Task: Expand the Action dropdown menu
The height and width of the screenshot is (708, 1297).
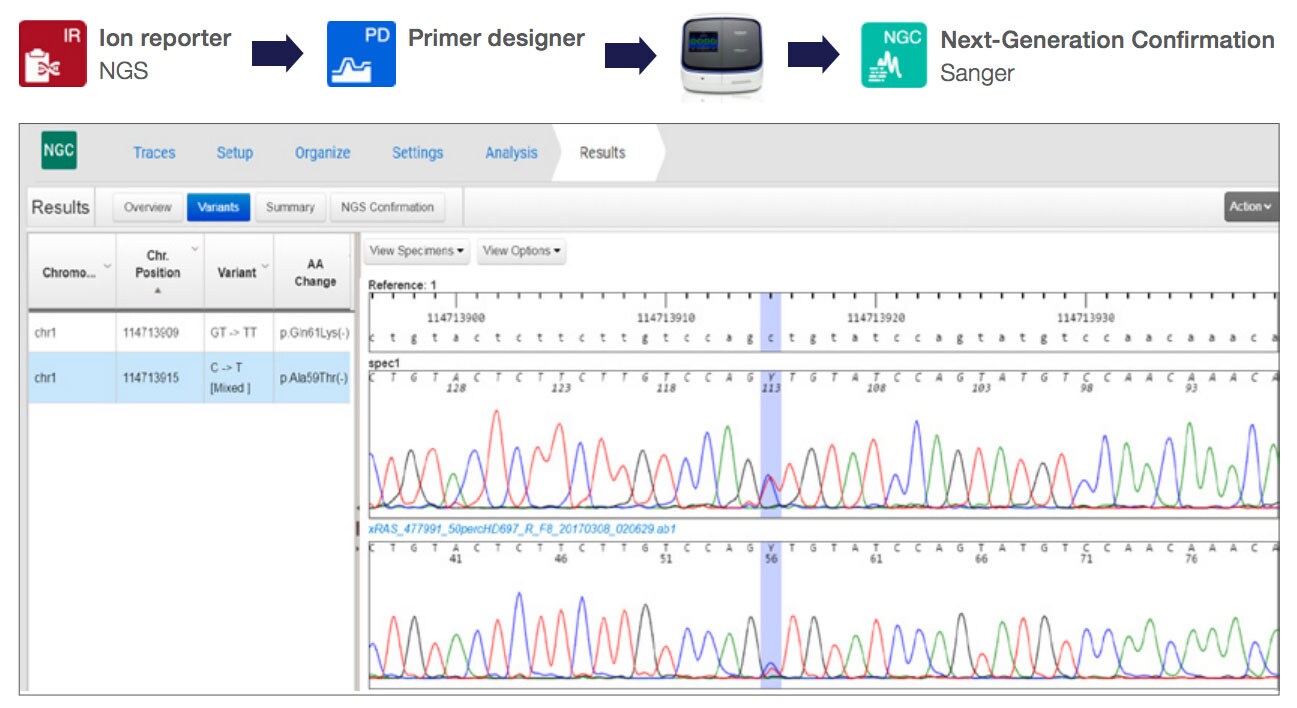Action: [1250, 207]
